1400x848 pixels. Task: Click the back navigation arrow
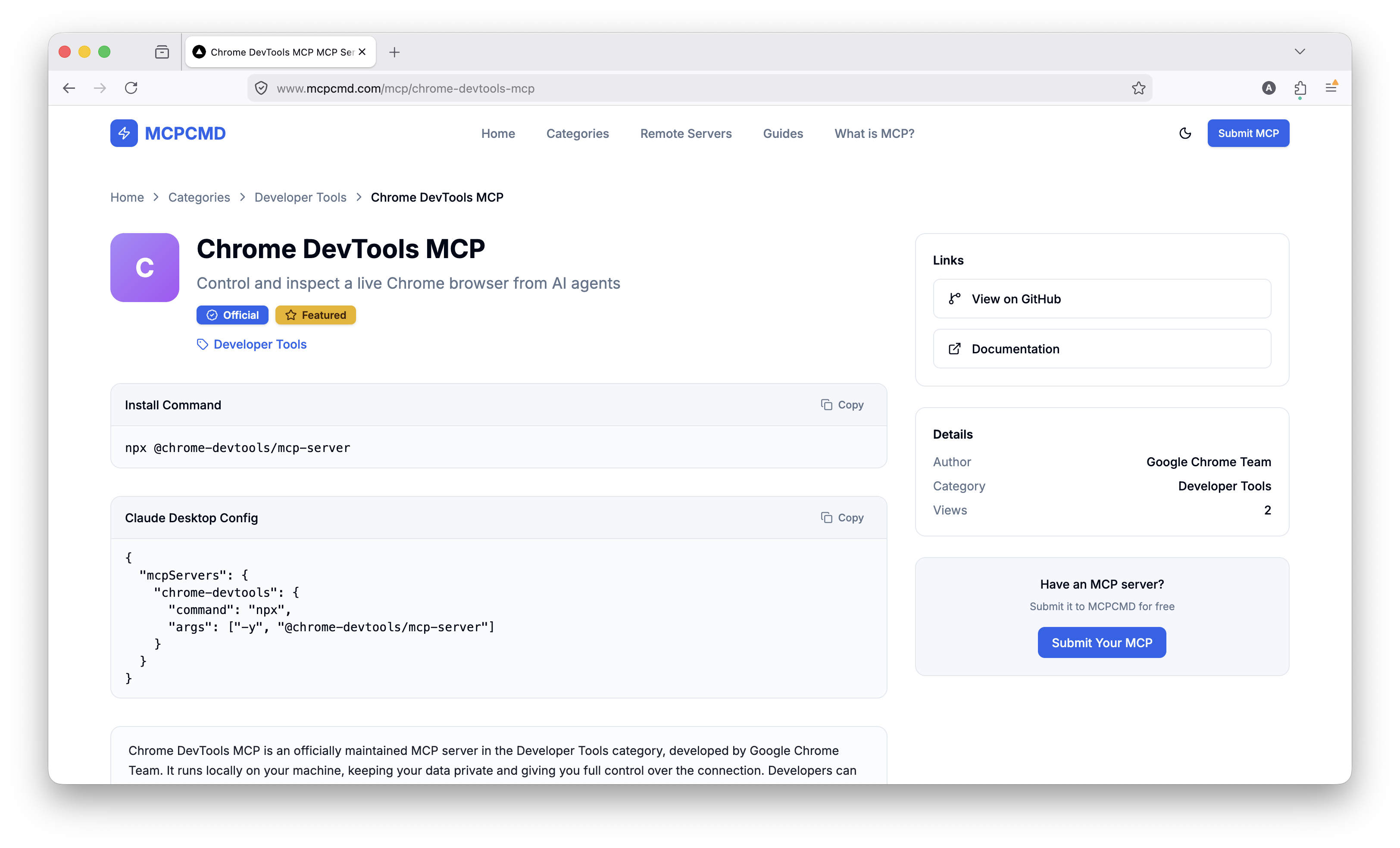pos(69,88)
